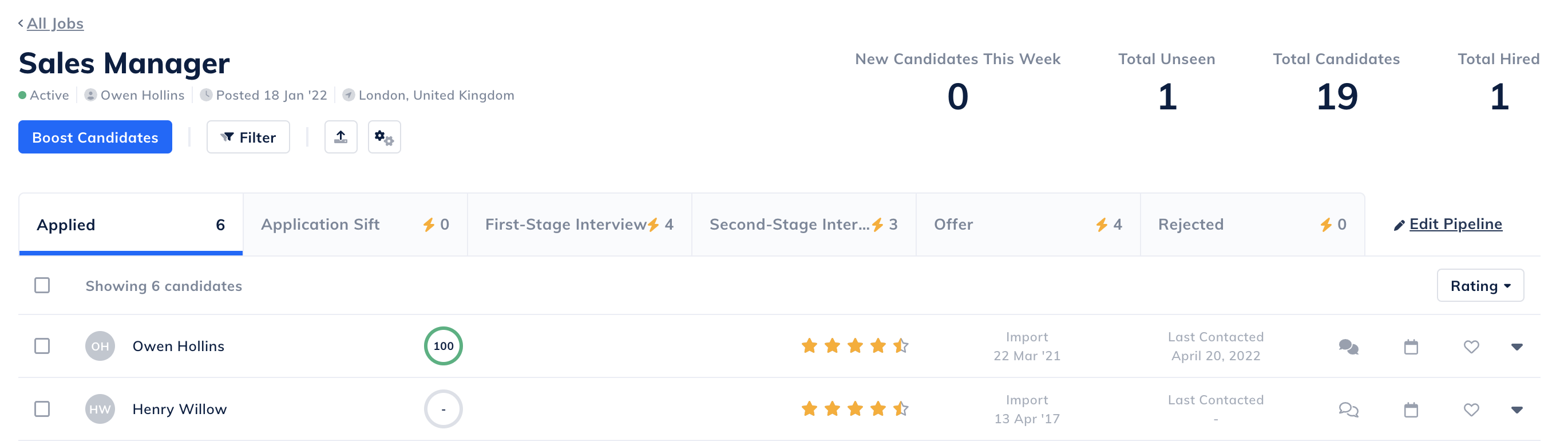Check the box beside Owen Hollins
Screen dimensions: 1568x441
42,346
